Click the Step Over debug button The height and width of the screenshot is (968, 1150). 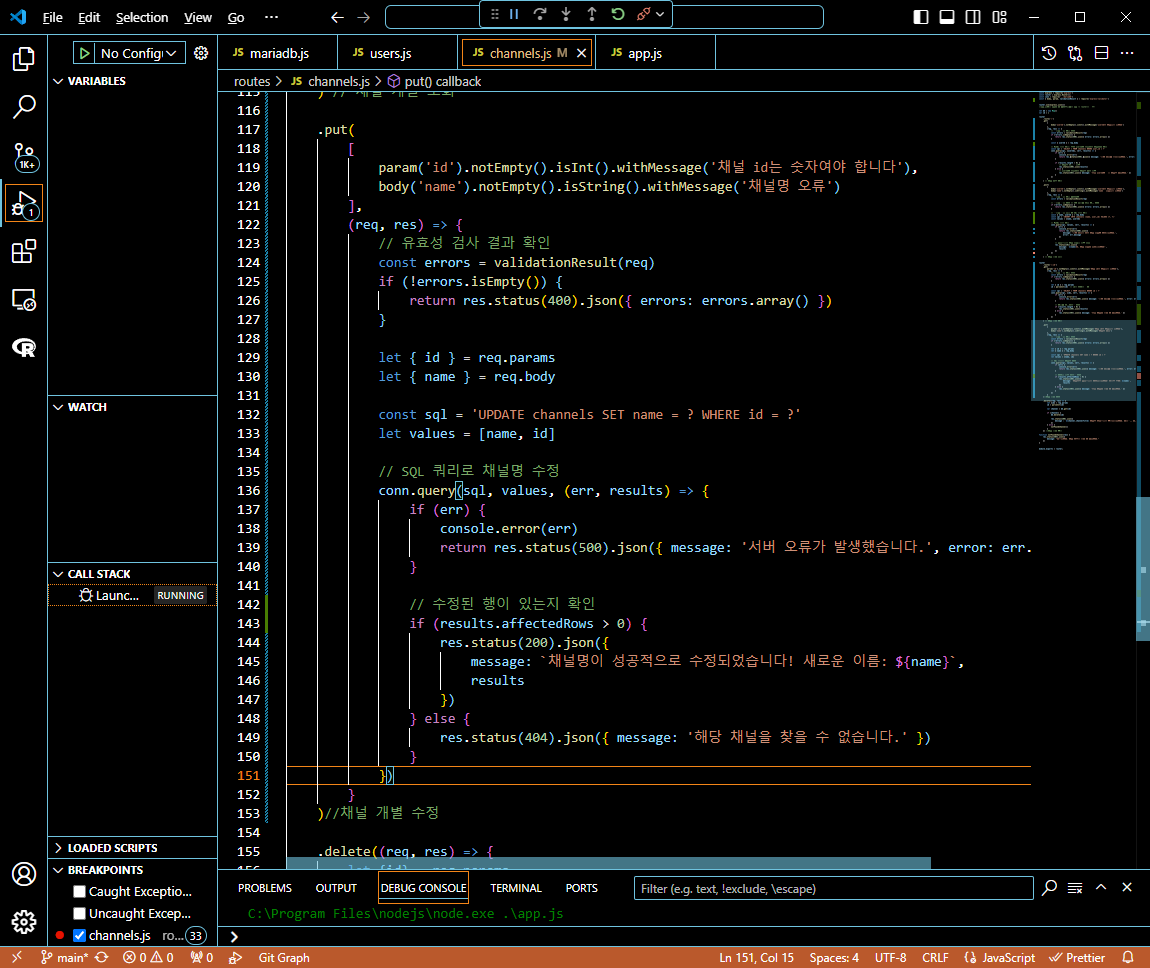(540, 14)
